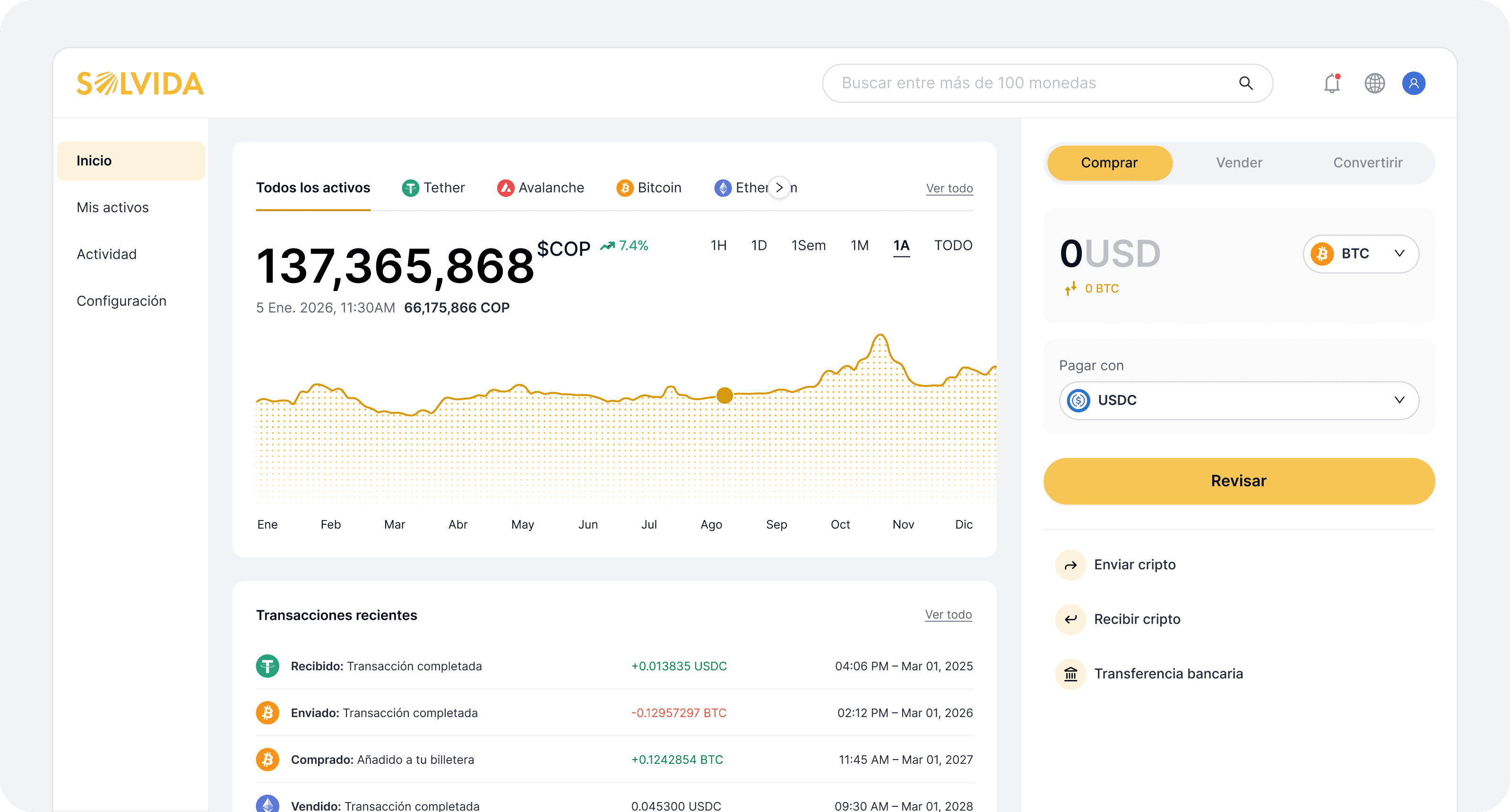Open the Ethereum asset filter icon
This screenshot has height=812, width=1510.
pos(723,188)
